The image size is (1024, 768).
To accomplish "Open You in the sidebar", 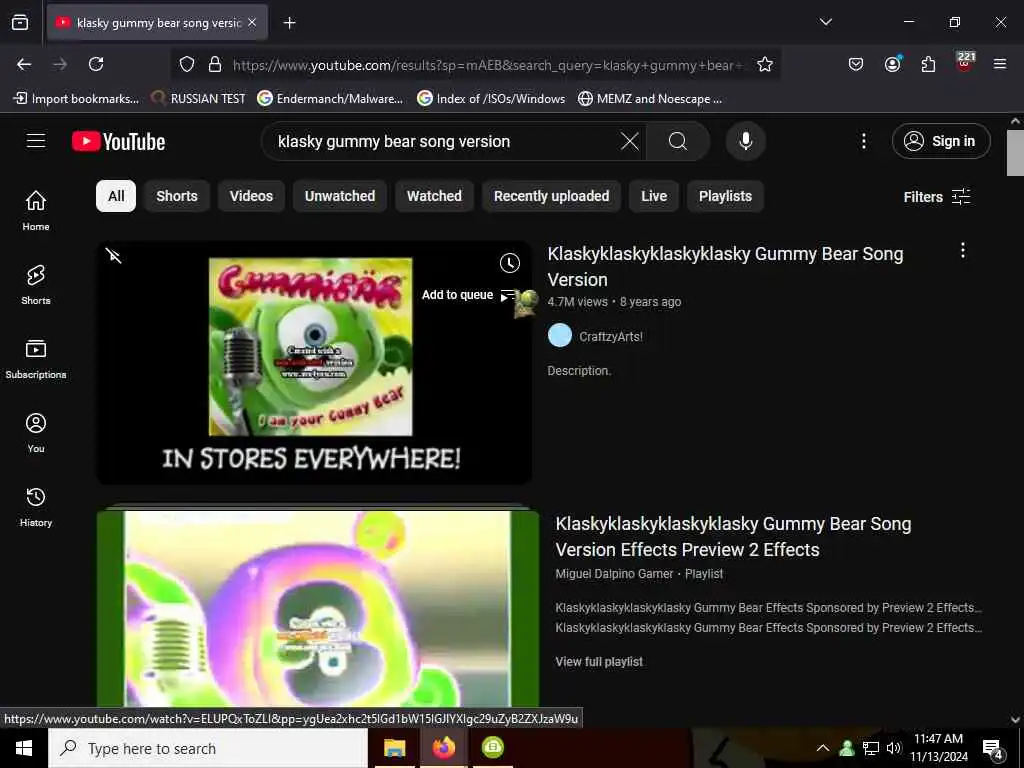I will point(36,432).
